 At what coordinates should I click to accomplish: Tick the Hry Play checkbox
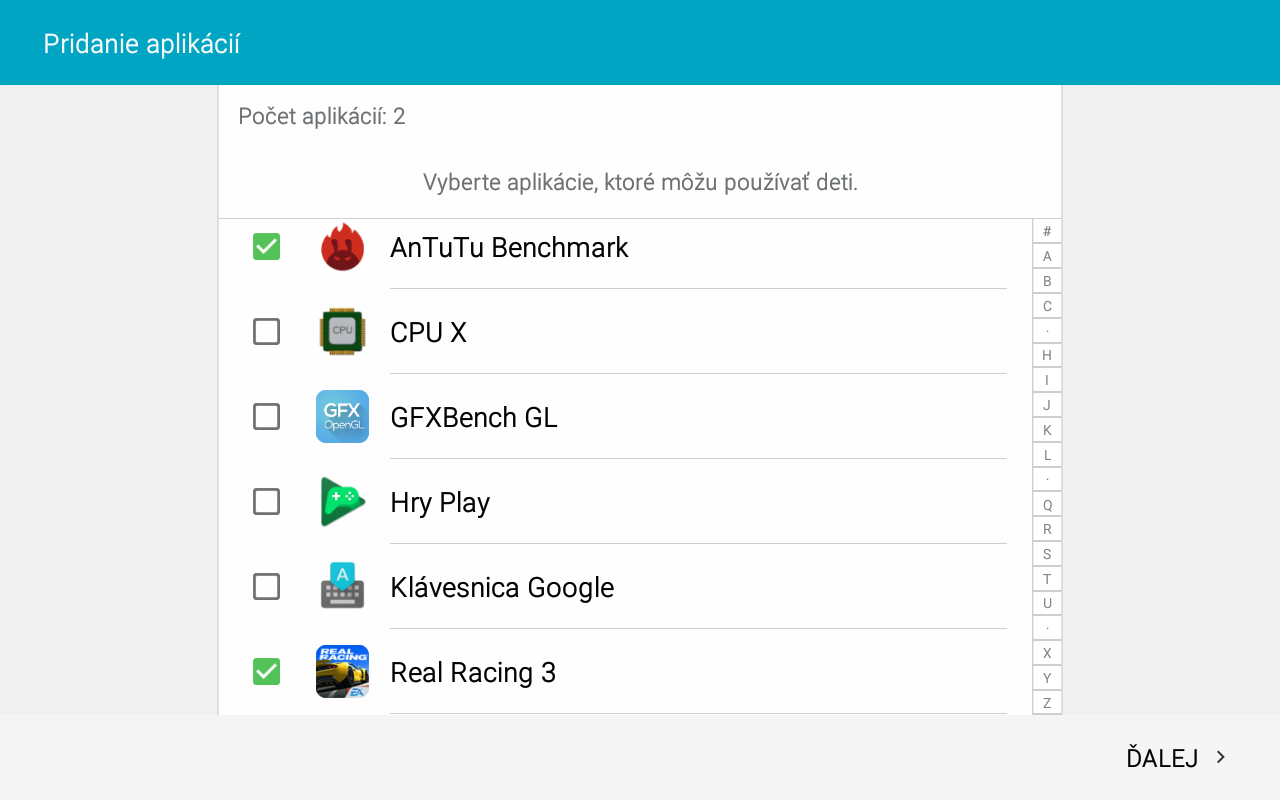(x=266, y=502)
